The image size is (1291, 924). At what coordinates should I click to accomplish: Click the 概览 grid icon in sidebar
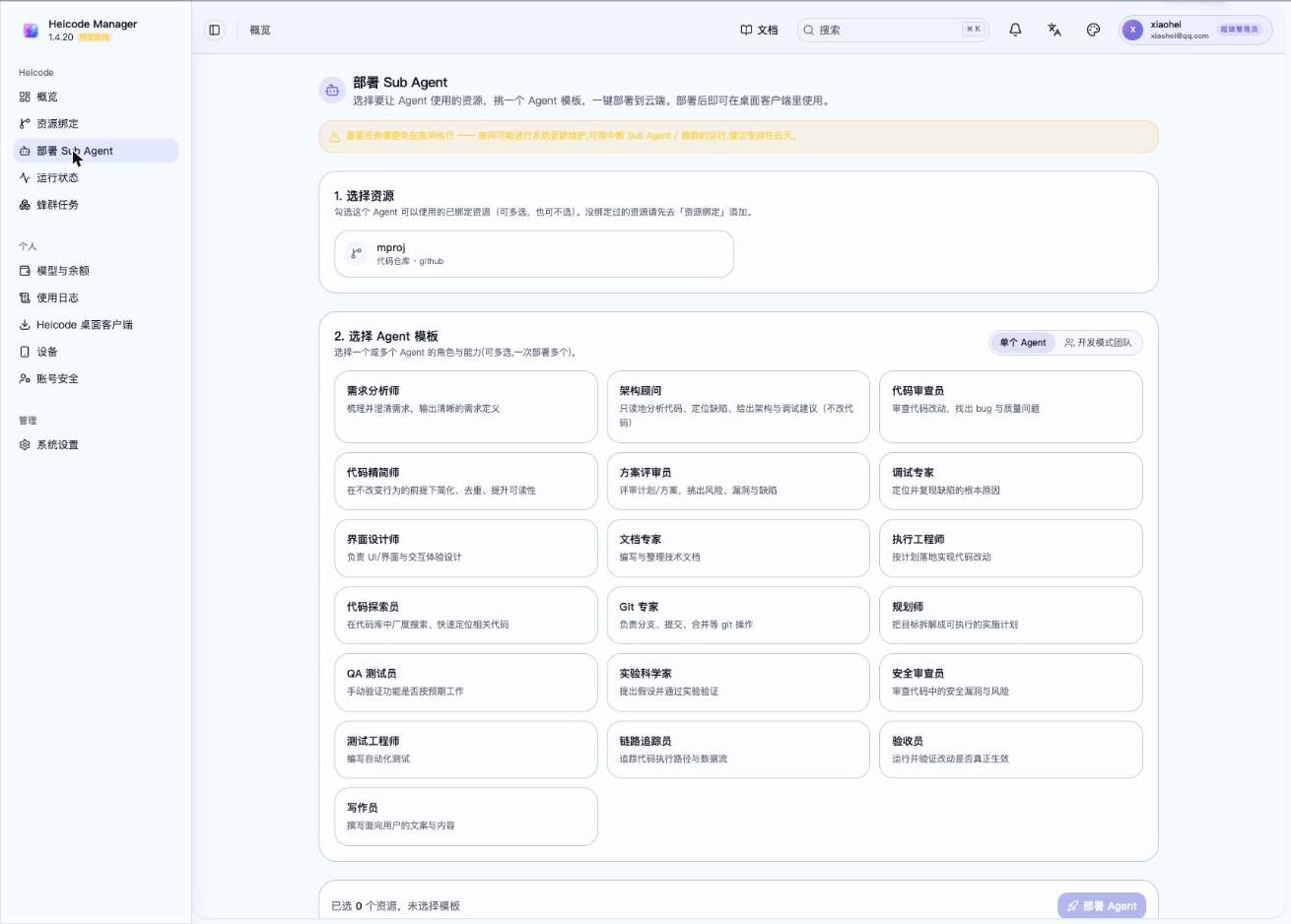(x=25, y=97)
